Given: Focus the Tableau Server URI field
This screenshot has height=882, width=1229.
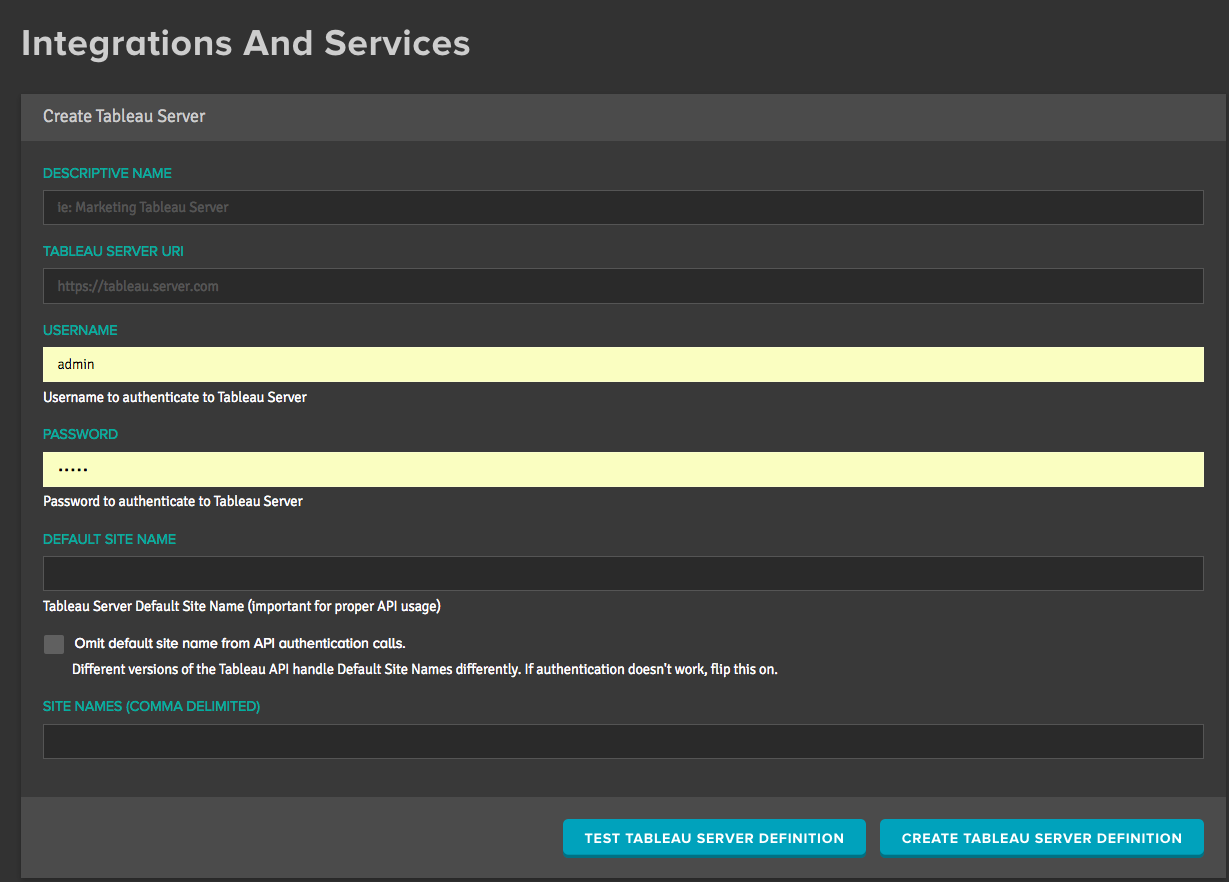Looking at the screenshot, I should 623,286.
